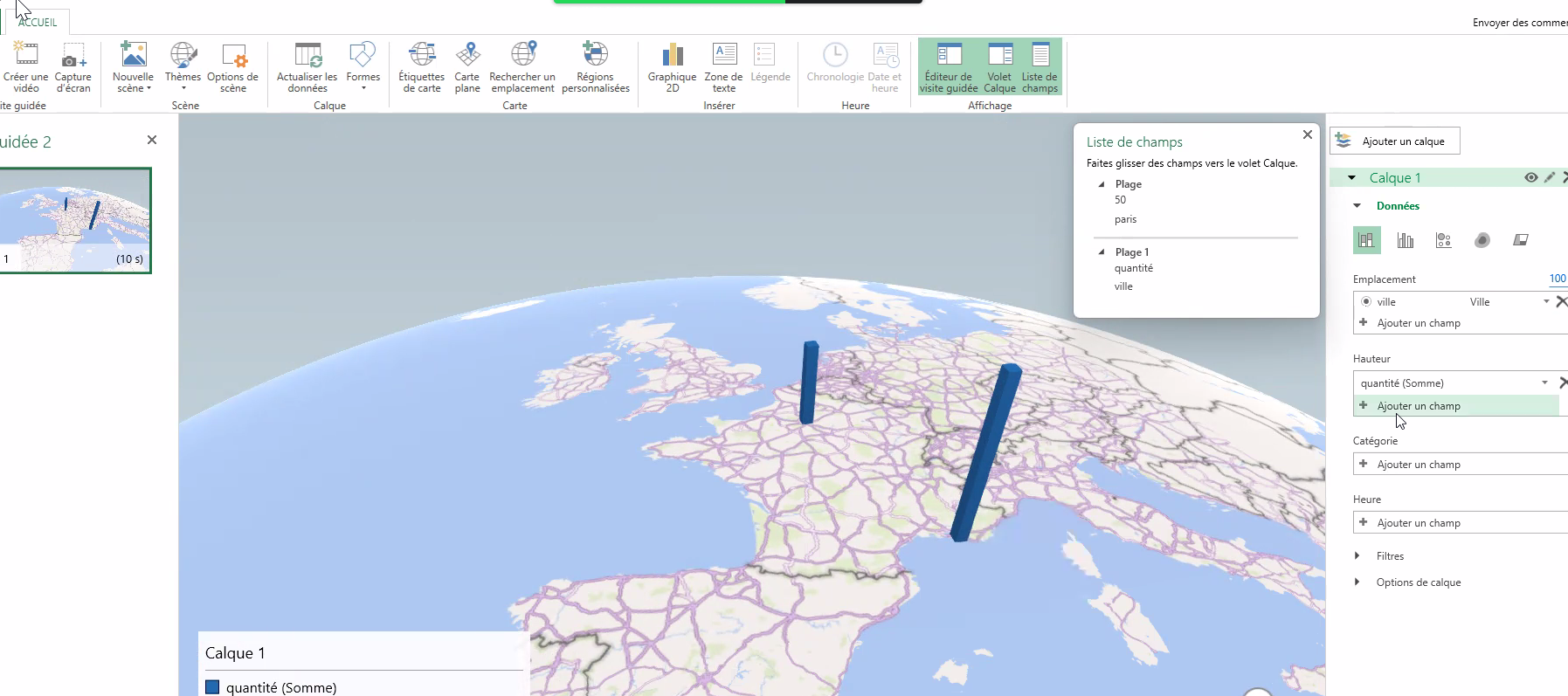
Task: Select bubble chart type
Action: [x=1444, y=240]
